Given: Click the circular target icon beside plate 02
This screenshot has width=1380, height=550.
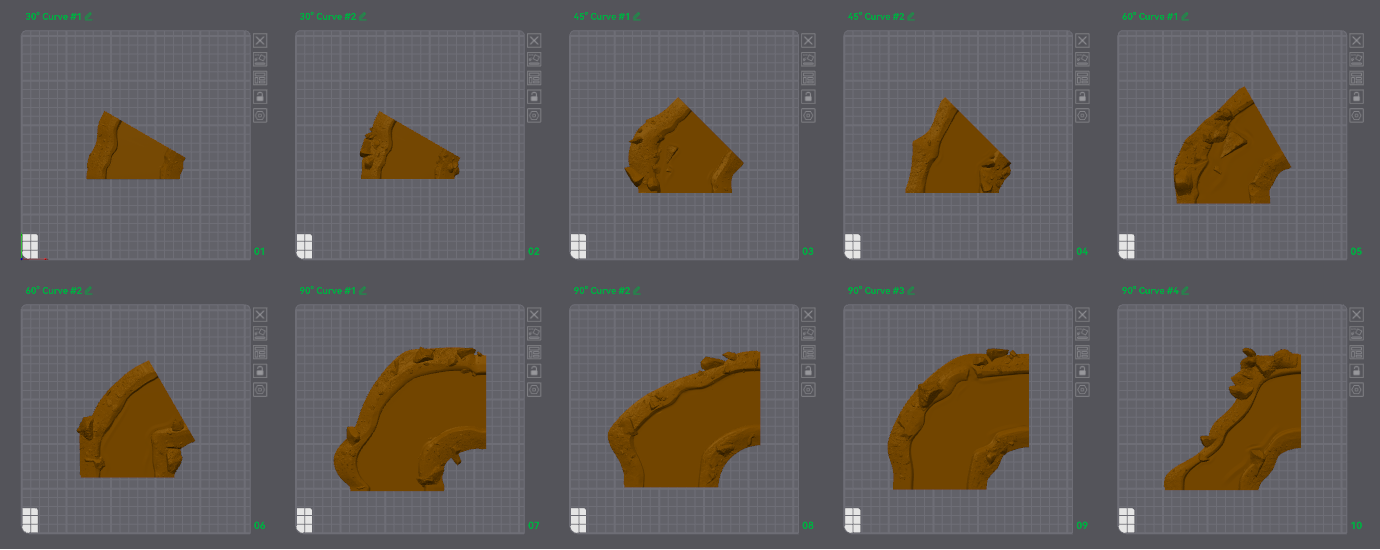Looking at the screenshot, I should (x=534, y=116).
